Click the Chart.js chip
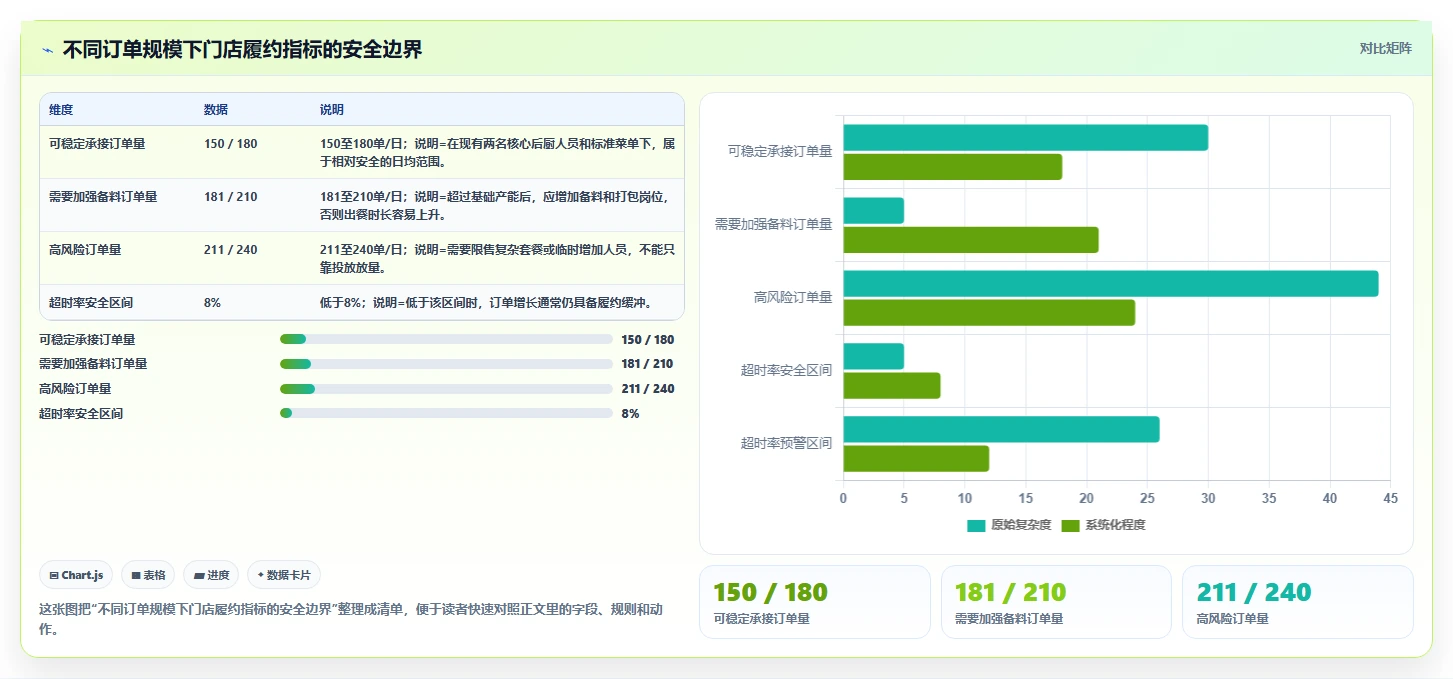Screen dimensions: 1453x679 click(x=76, y=575)
